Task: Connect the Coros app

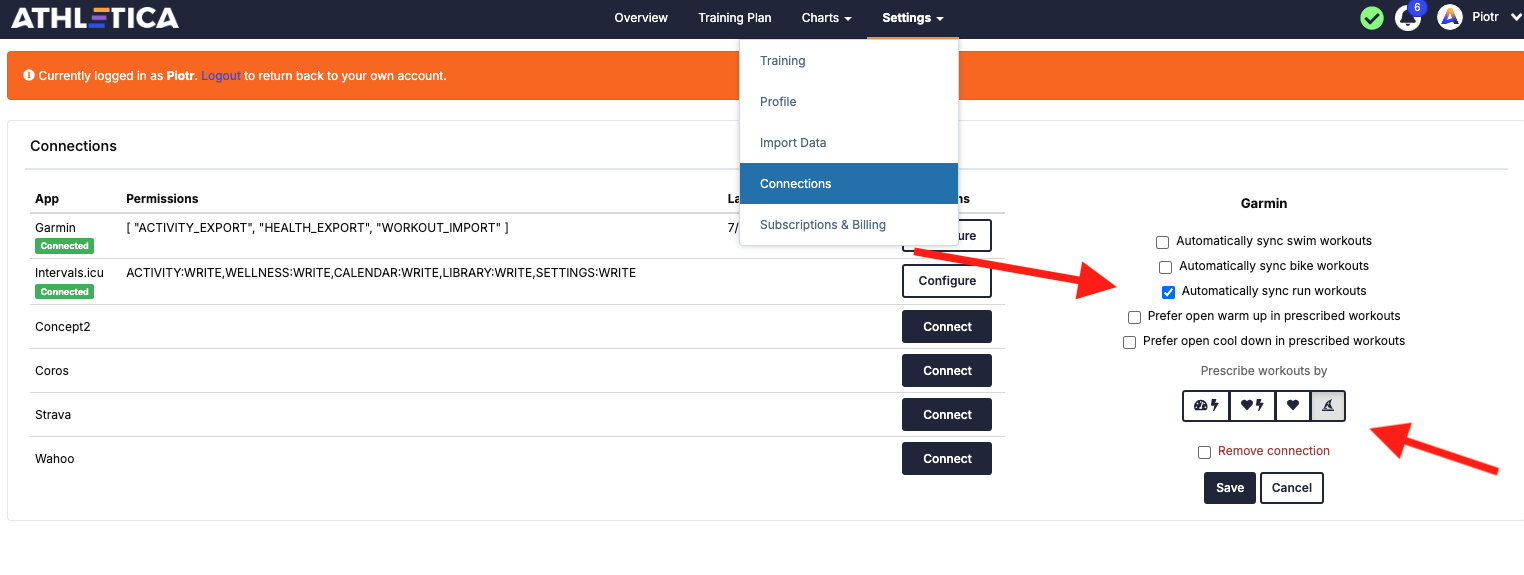Action: [947, 371]
